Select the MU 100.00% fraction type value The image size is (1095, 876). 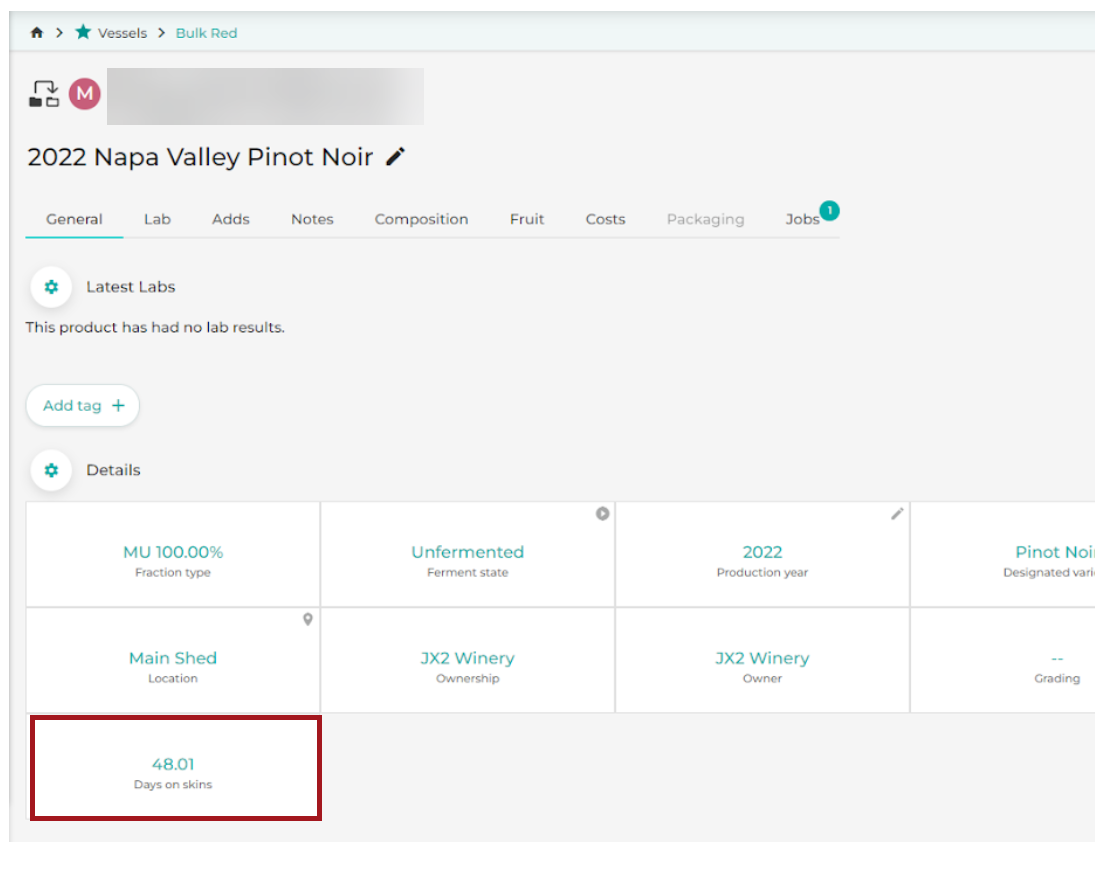173,552
